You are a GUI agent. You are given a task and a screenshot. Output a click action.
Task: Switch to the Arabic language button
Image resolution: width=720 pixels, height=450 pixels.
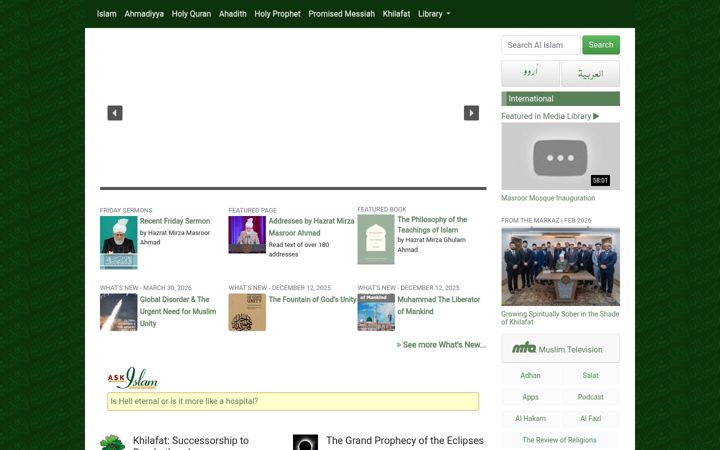point(591,73)
